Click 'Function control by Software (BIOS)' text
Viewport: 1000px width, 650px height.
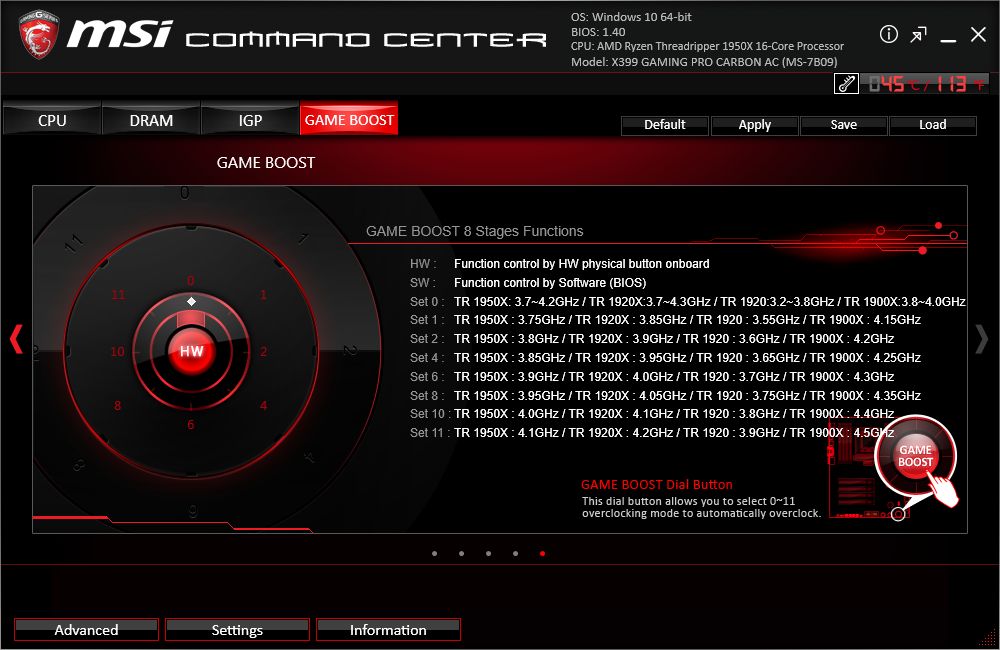pyautogui.click(x=550, y=283)
